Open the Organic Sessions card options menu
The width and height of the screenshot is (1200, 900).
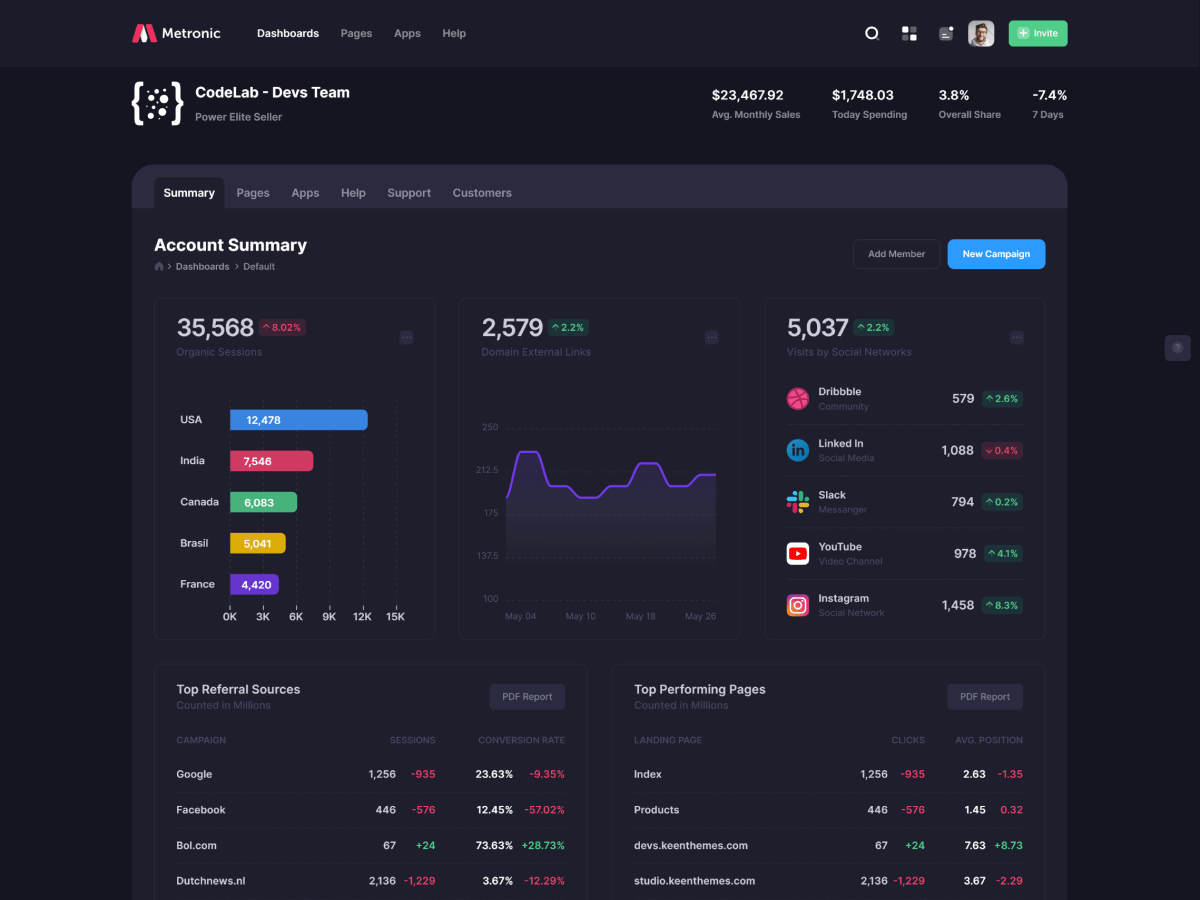(x=406, y=338)
